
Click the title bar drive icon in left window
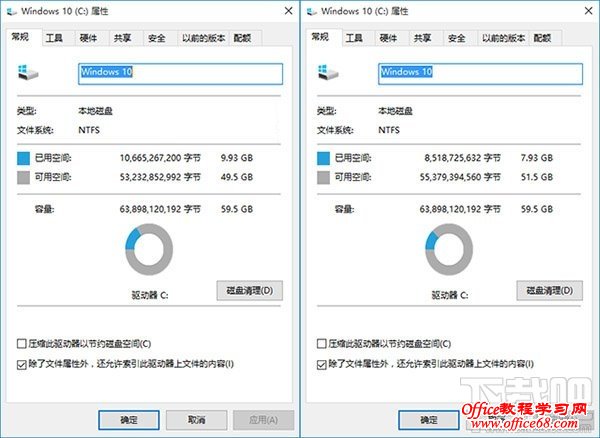(11, 11)
